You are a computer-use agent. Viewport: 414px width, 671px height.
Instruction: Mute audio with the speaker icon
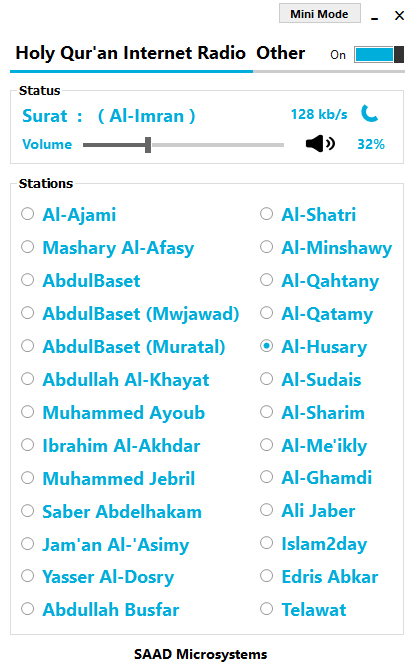coord(320,144)
